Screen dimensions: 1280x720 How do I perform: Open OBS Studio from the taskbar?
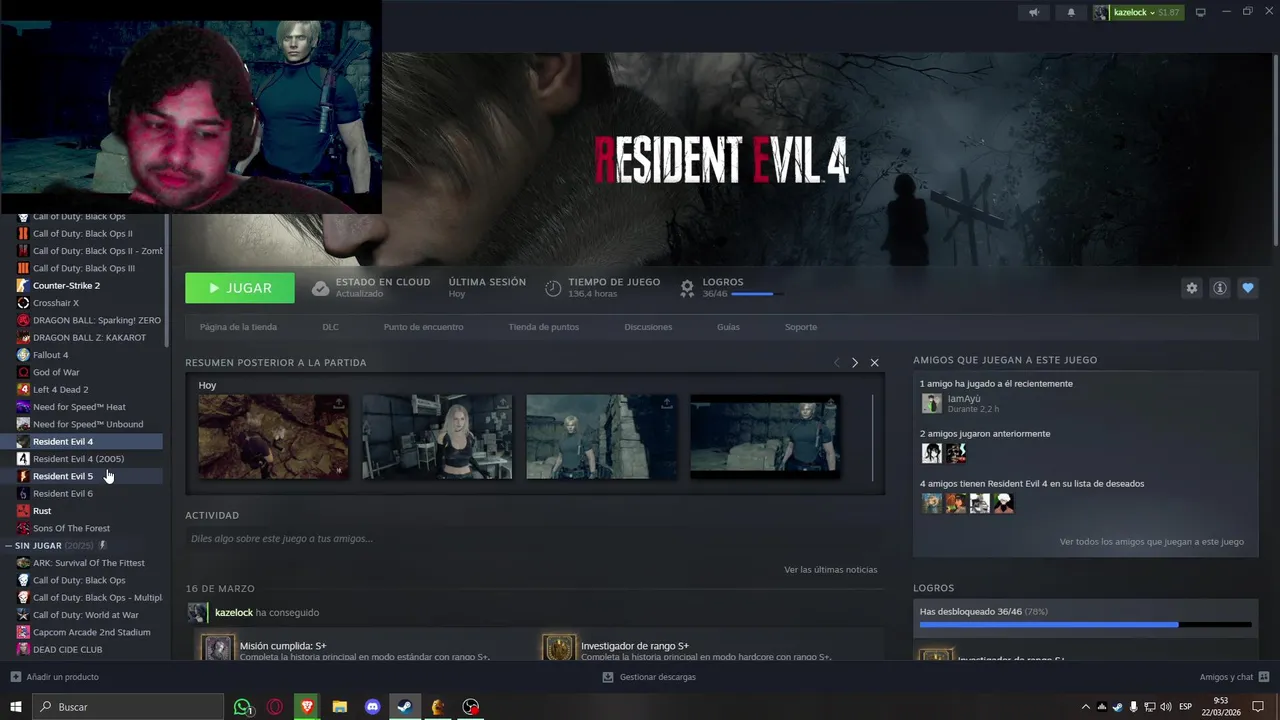pos(471,707)
